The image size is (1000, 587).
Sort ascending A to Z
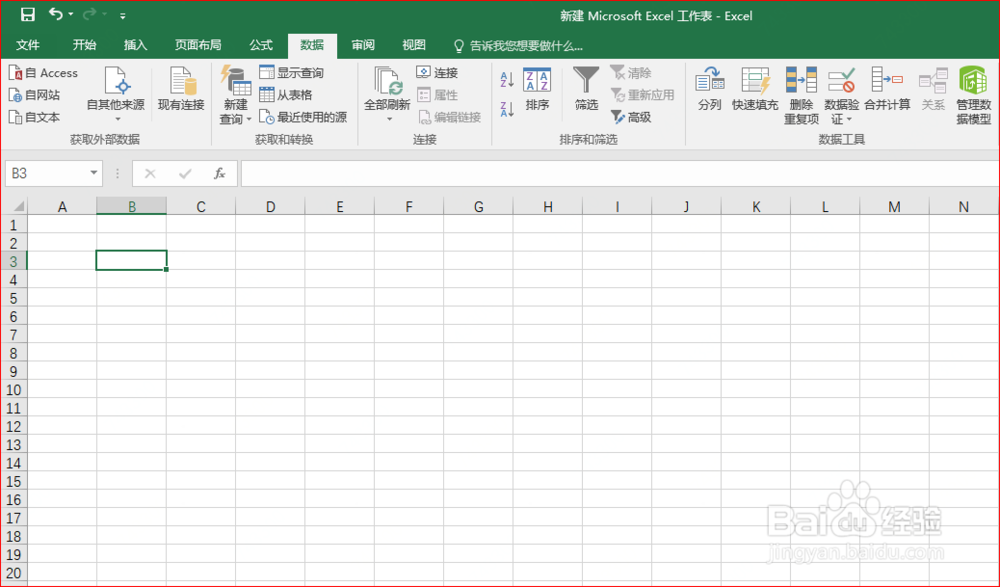507,80
